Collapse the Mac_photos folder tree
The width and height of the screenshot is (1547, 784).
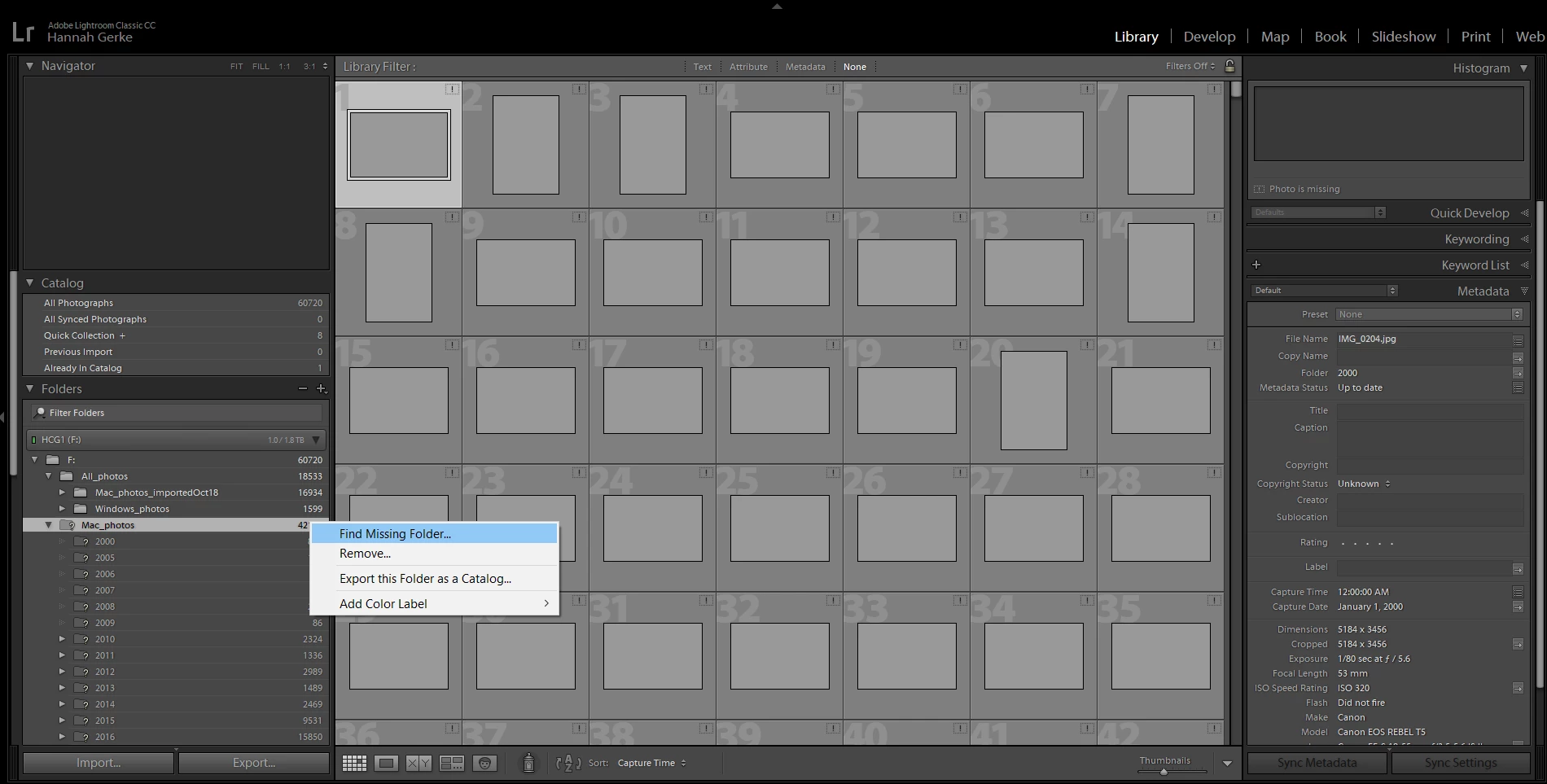pyautogui.click(x=49, y=525)
